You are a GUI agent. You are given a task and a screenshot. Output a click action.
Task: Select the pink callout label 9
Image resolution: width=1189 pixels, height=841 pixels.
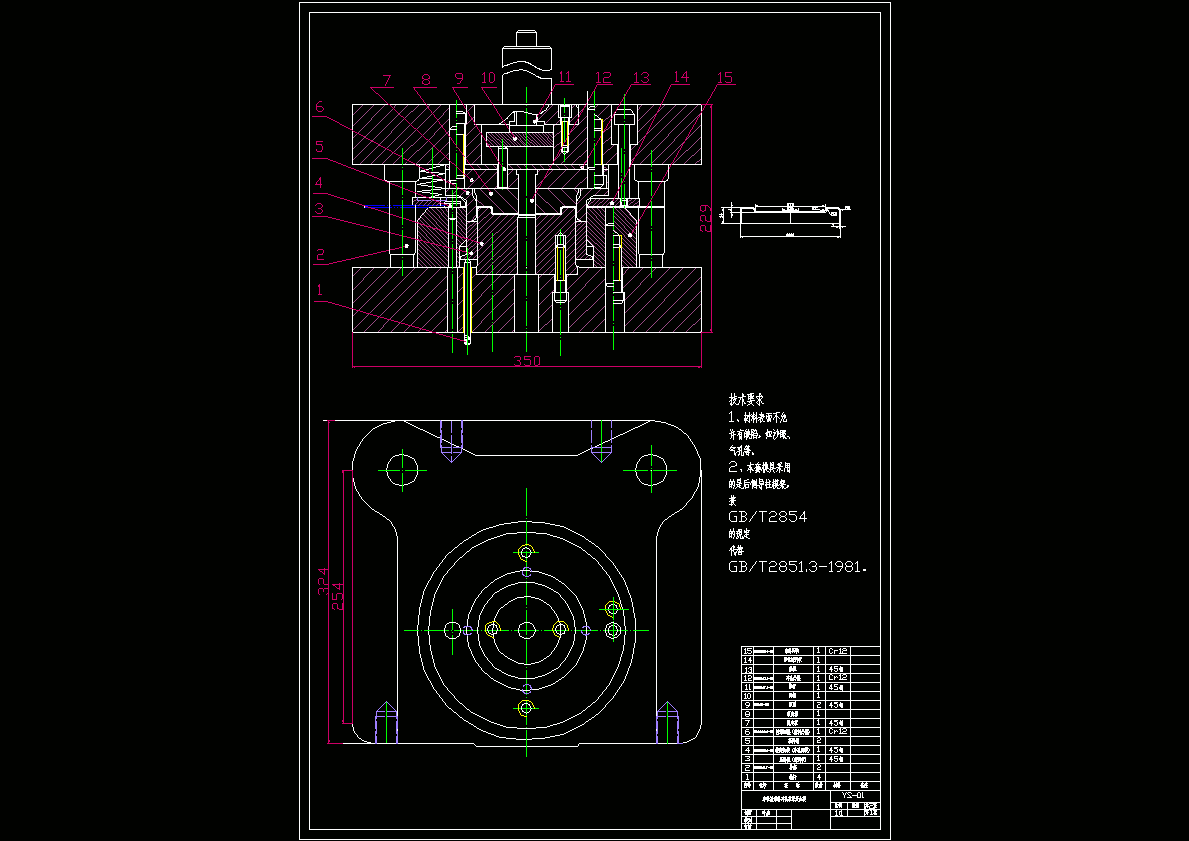click(x=459, y=78)
